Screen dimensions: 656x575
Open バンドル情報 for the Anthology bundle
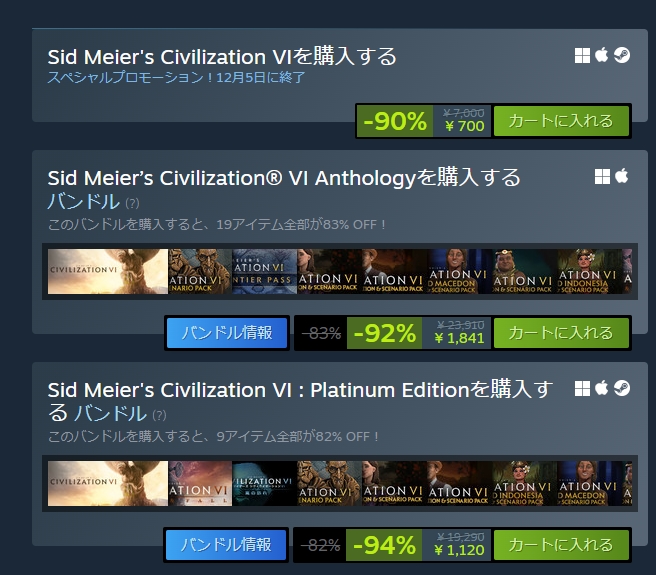227,333
